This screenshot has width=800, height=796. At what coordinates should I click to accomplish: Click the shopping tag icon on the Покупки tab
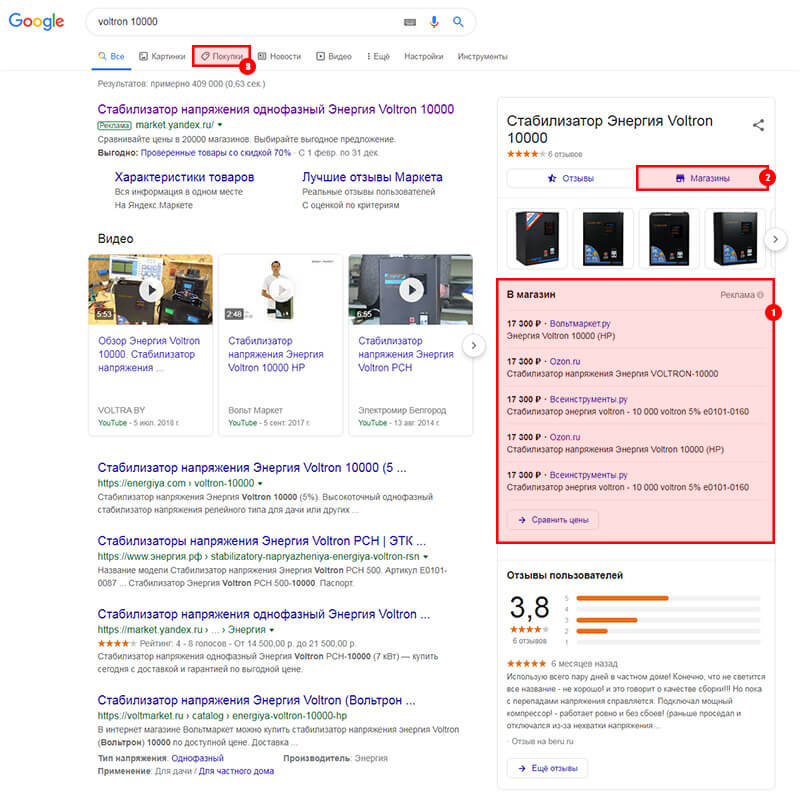click(204, 55)
